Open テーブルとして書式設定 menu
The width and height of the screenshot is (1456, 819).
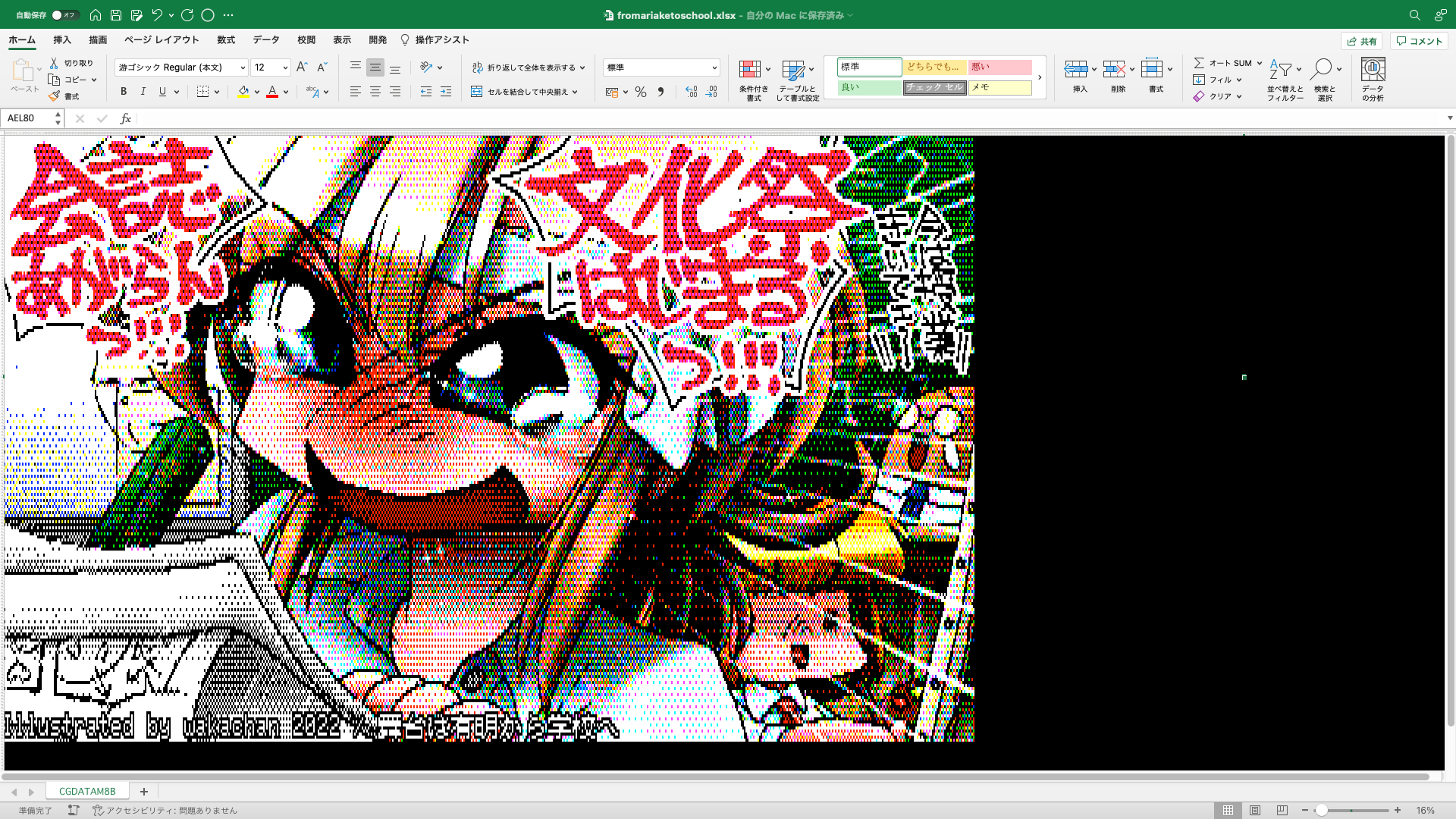click(x=797, y=80)
